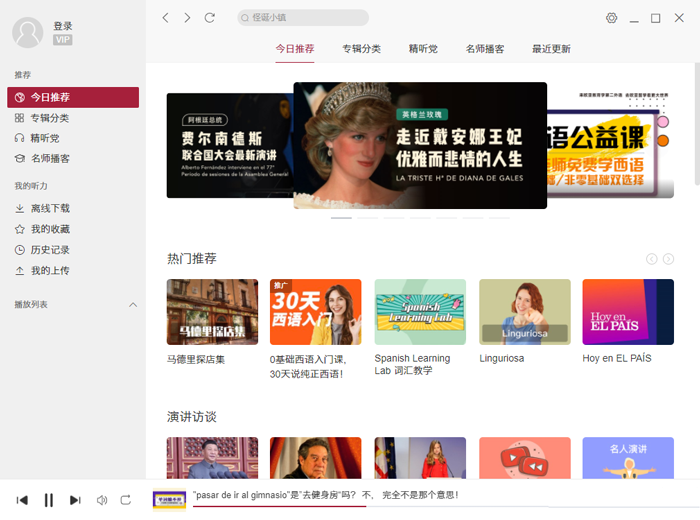Screen dimensions: 700x520
Task: Go back with the left arrow
Action: click(166, 18)
